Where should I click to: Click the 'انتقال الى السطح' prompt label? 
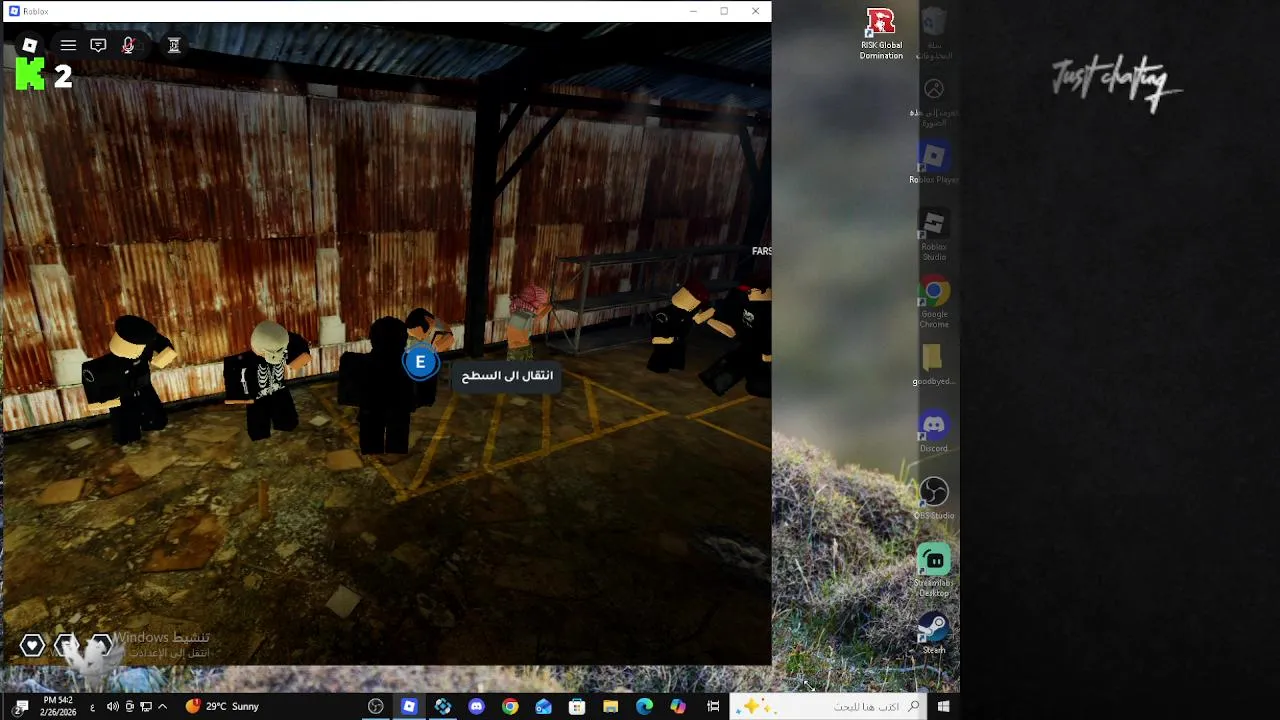click(x=507, y=375)
